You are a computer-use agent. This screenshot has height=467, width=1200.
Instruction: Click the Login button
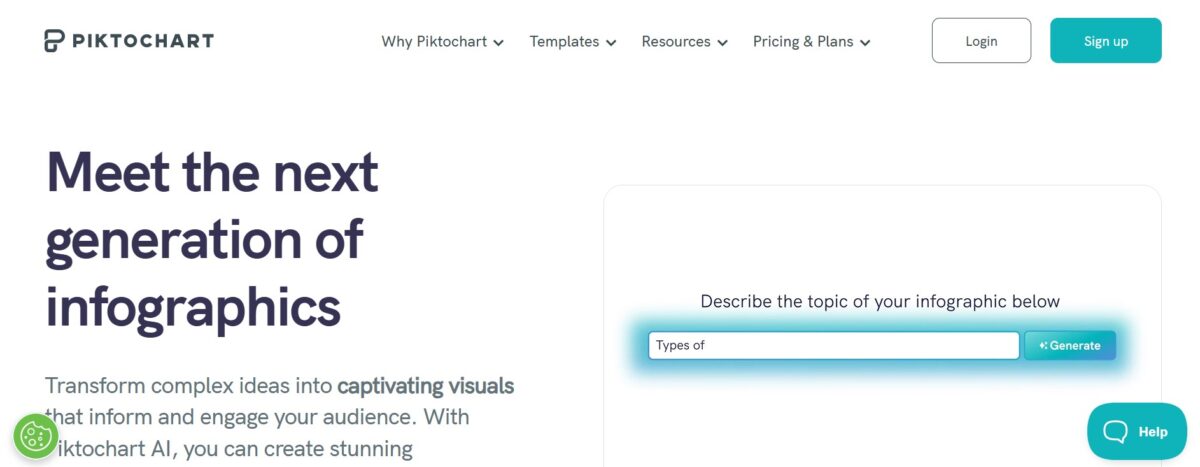tap(981, 41)
